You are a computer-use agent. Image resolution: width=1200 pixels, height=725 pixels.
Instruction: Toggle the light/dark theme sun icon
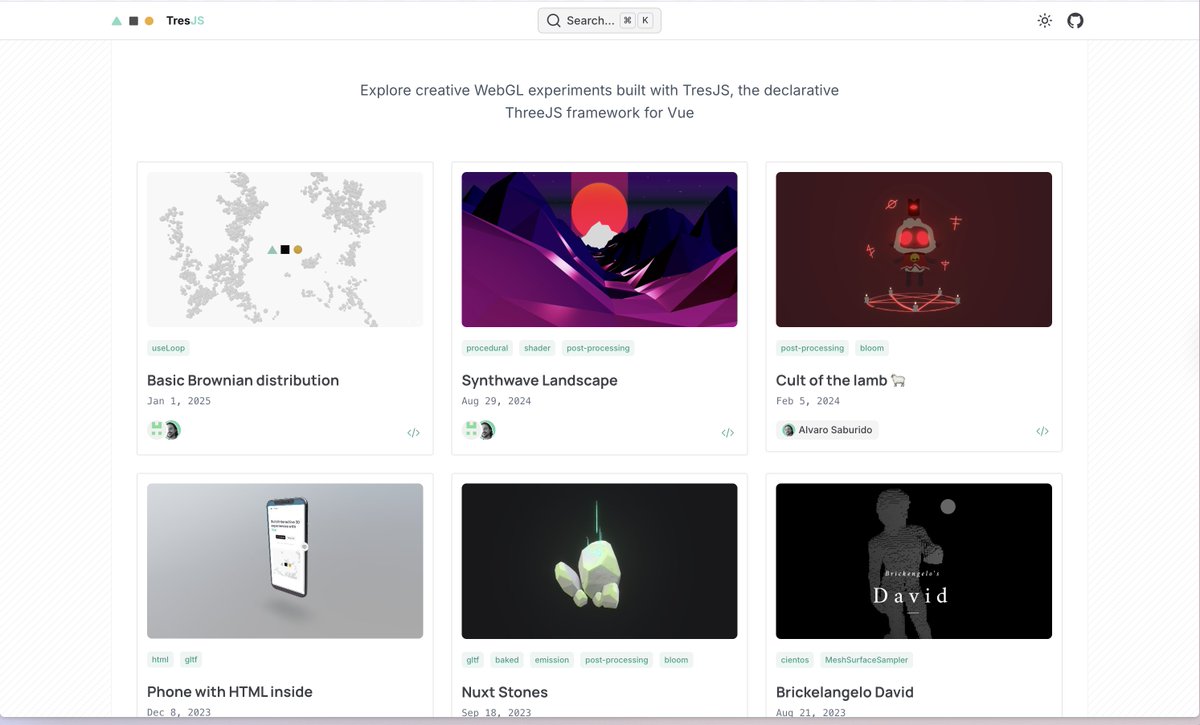tap(1045, 20)
